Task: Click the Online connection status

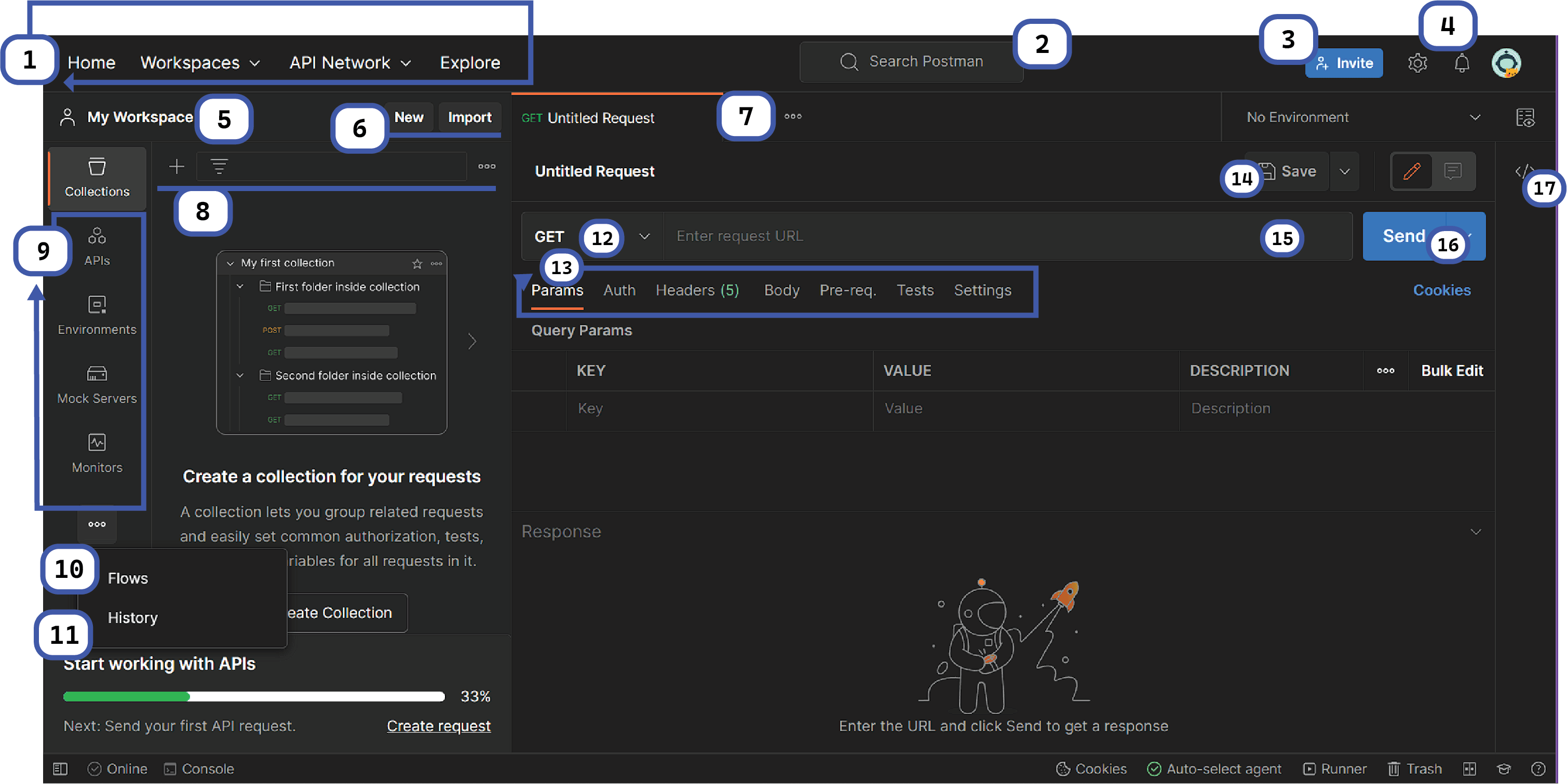Action: [x=117, y=769]
